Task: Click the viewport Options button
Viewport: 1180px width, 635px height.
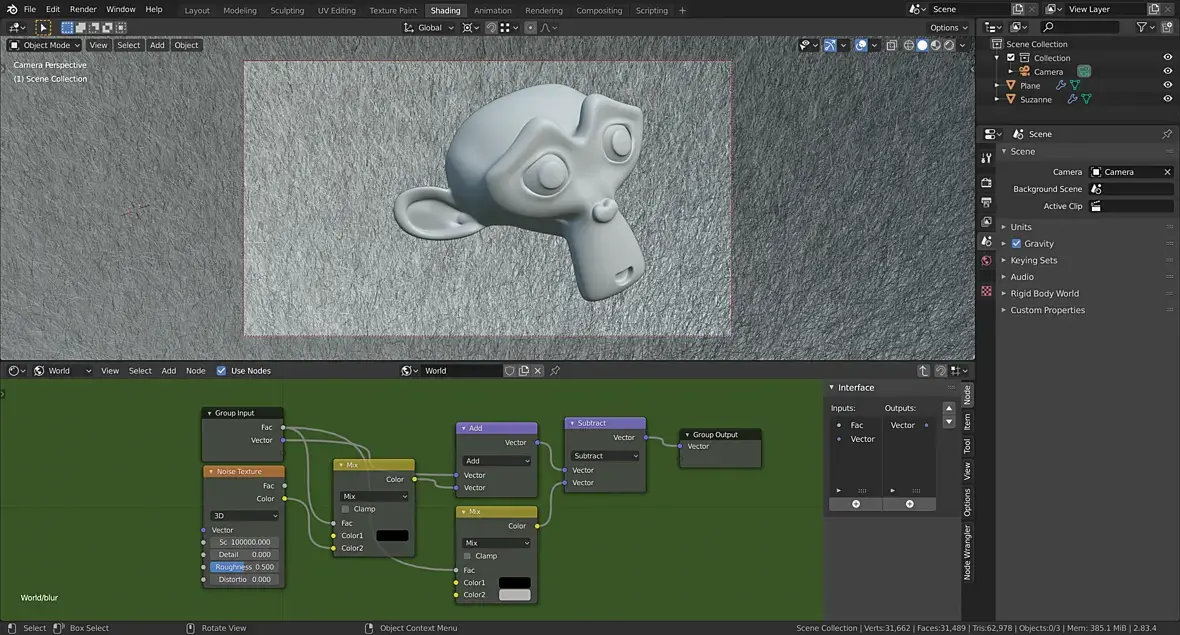Action: tap(947, 28)
